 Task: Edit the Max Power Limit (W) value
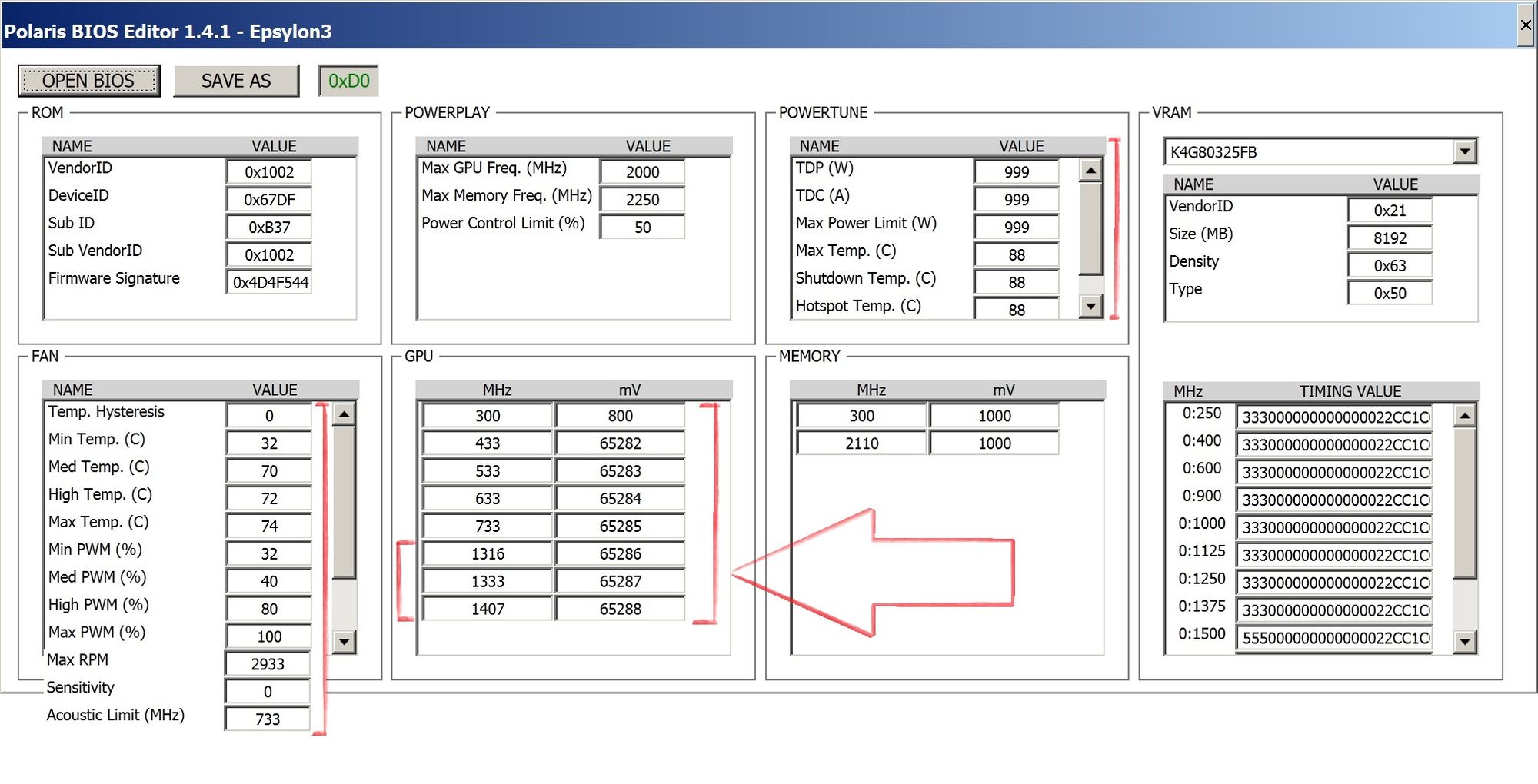1016,227
